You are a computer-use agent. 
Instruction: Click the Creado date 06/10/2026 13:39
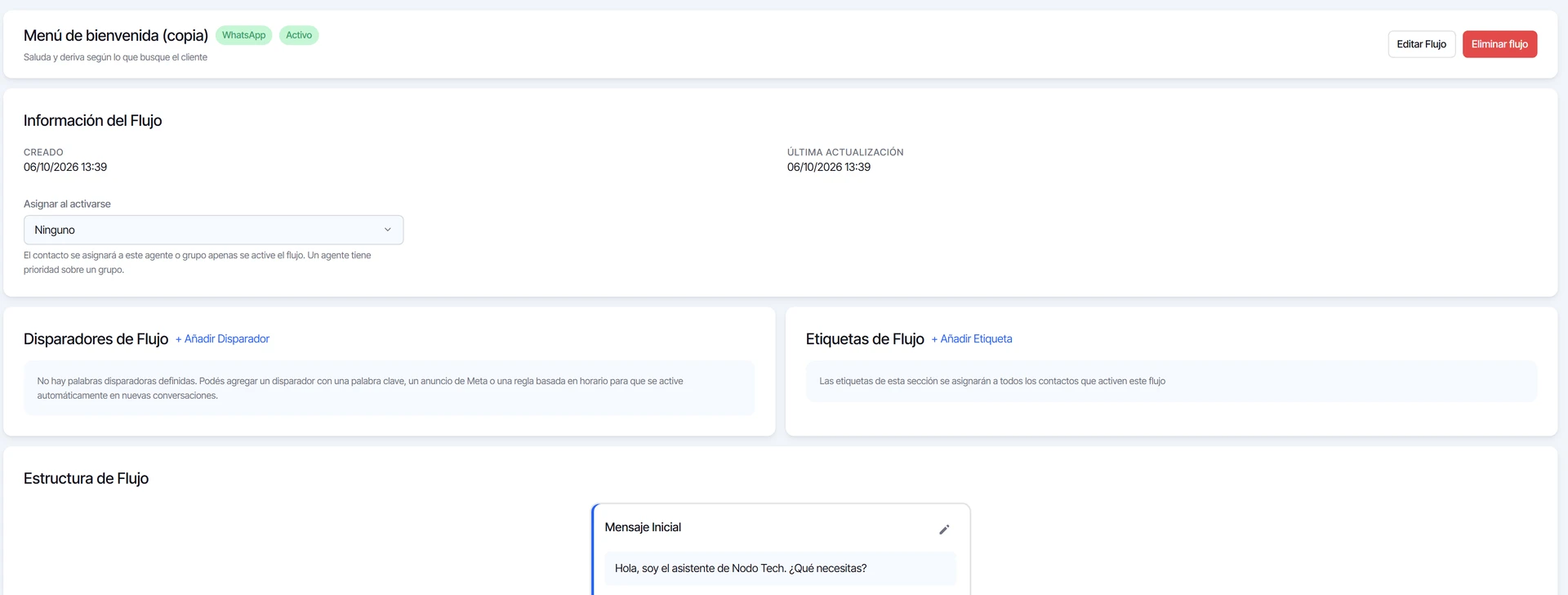[x=65, y=167]
